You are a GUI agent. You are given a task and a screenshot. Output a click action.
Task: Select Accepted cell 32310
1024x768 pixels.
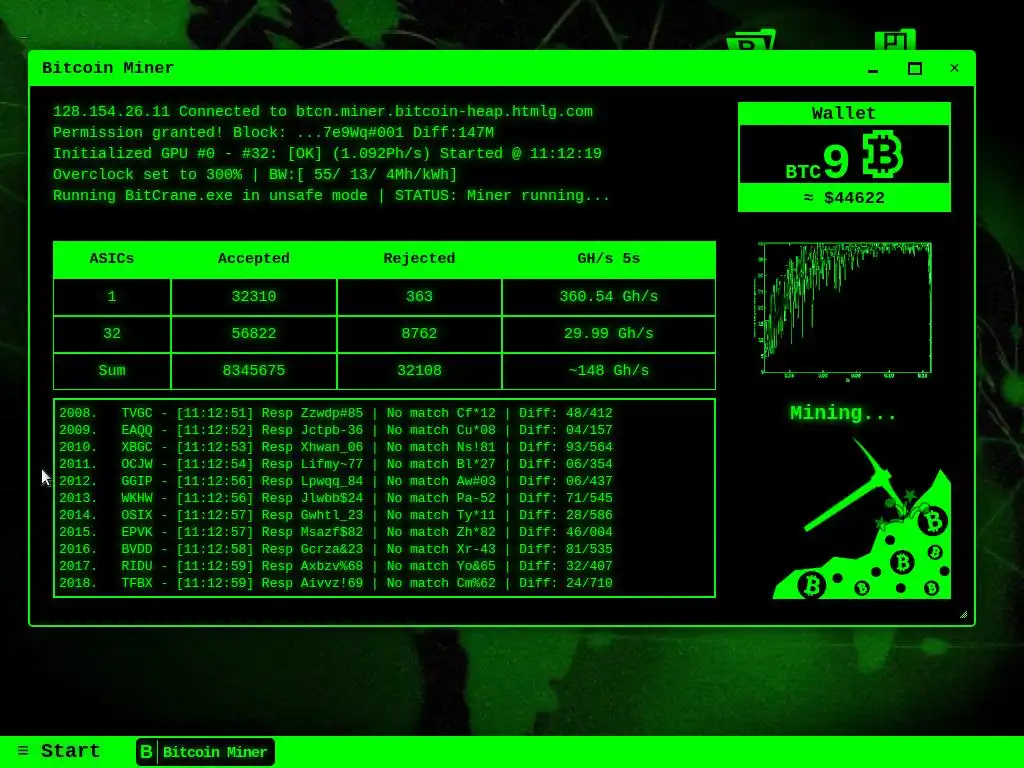click(253, 296)
